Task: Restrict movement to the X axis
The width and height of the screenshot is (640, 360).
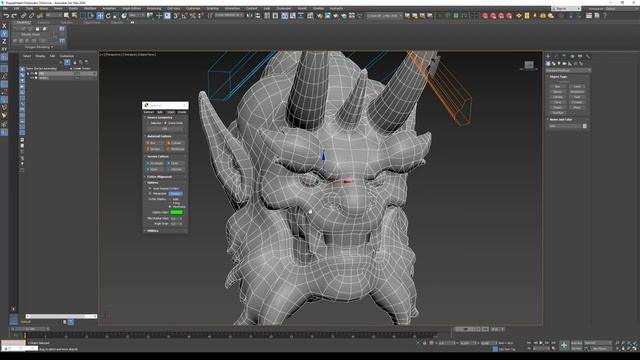Action: [x=4, y=26]
